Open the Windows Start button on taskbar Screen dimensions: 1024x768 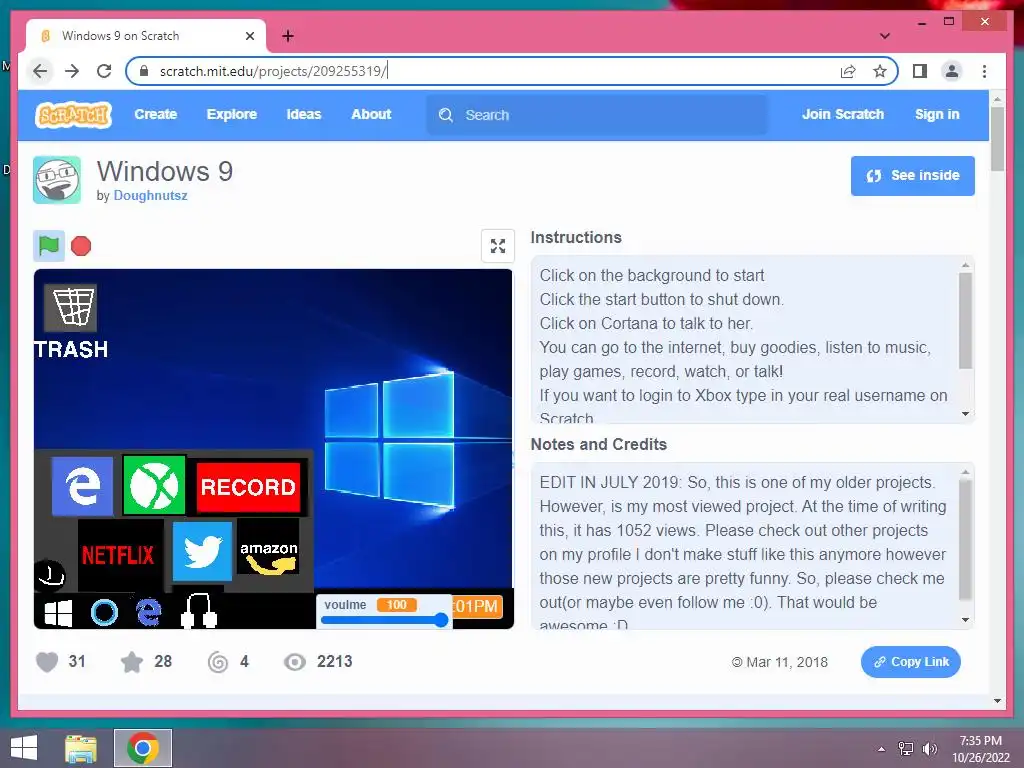[24, 748]
